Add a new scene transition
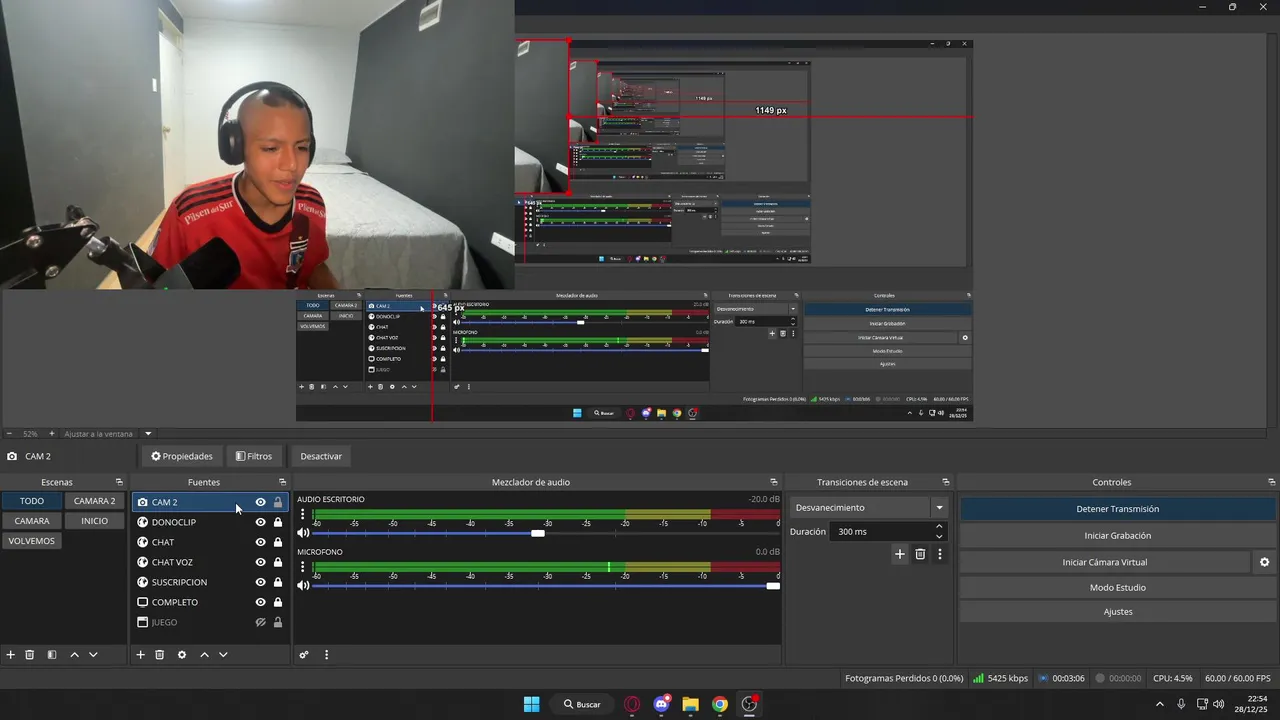Viewport: 1280px width, 720px height. [x=900, y=554]
